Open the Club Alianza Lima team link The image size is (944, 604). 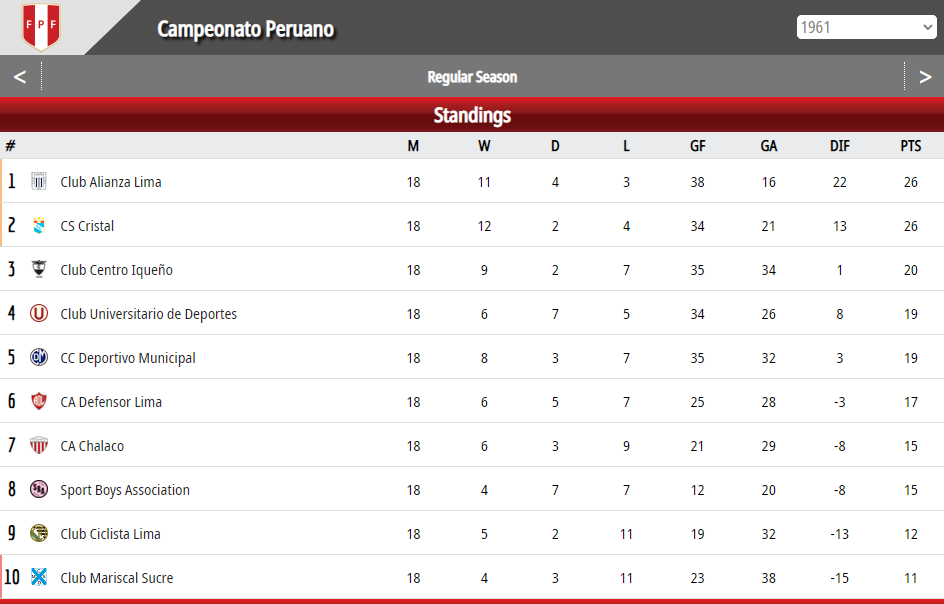coord(111,182)
